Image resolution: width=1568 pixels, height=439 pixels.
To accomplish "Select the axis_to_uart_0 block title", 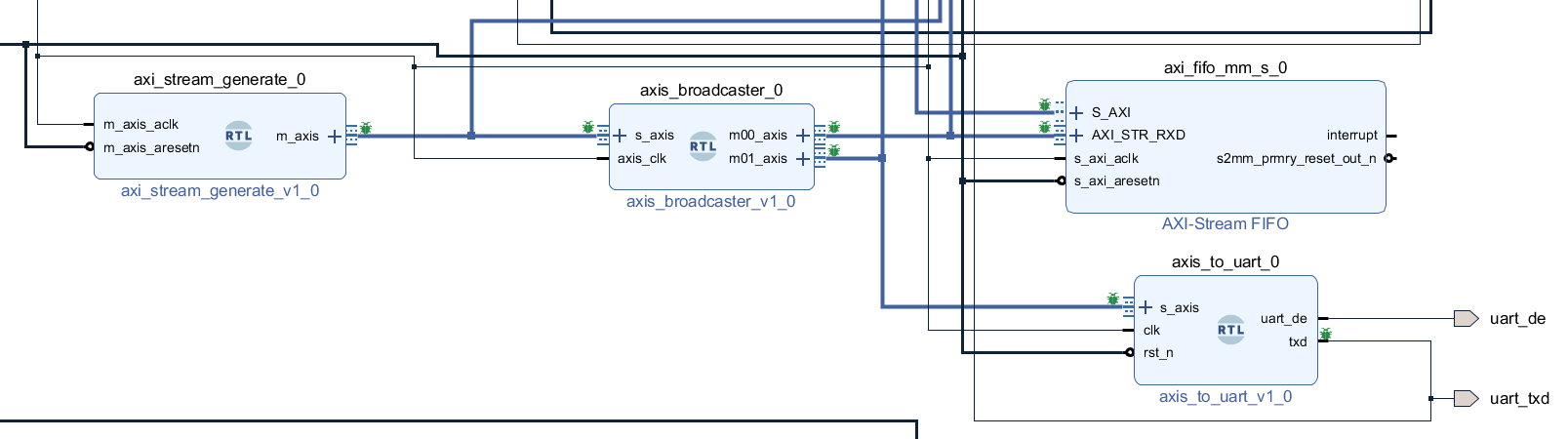I will click(x=1226, y=261).
